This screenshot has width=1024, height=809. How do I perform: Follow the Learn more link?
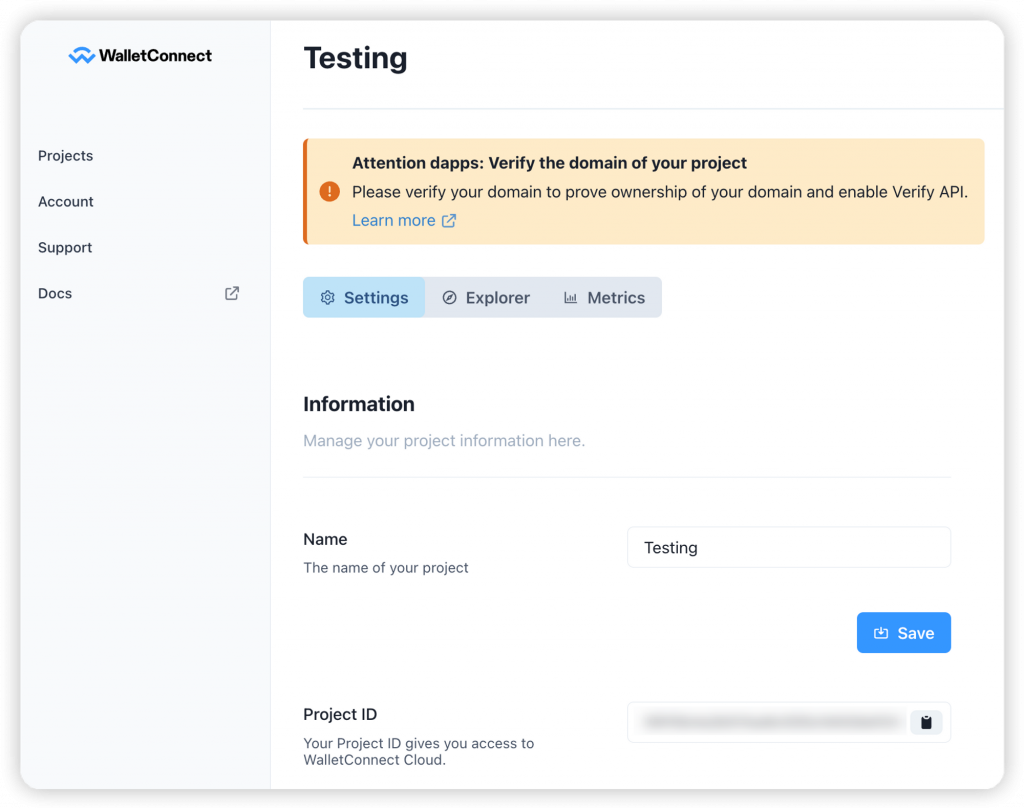[x=393, y=220]
